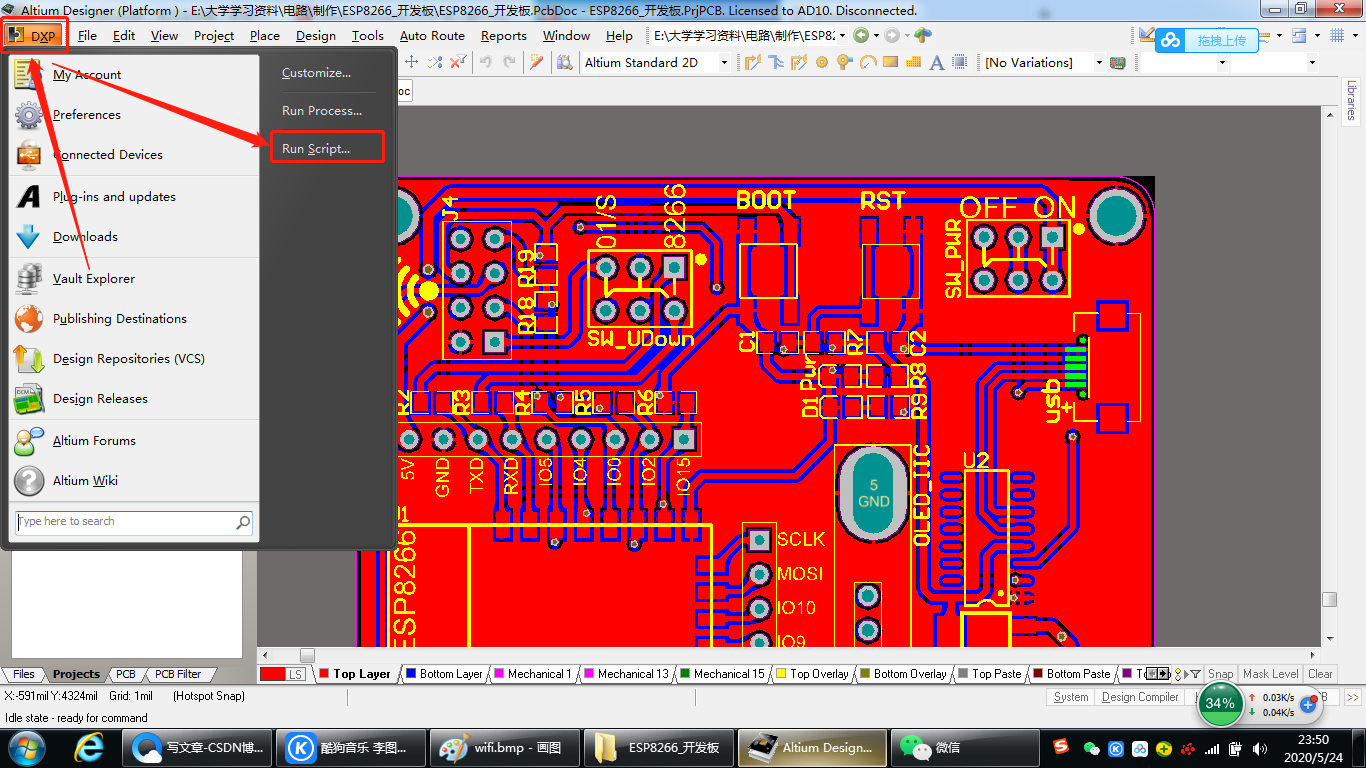Open the Auto Route menu

432,35
